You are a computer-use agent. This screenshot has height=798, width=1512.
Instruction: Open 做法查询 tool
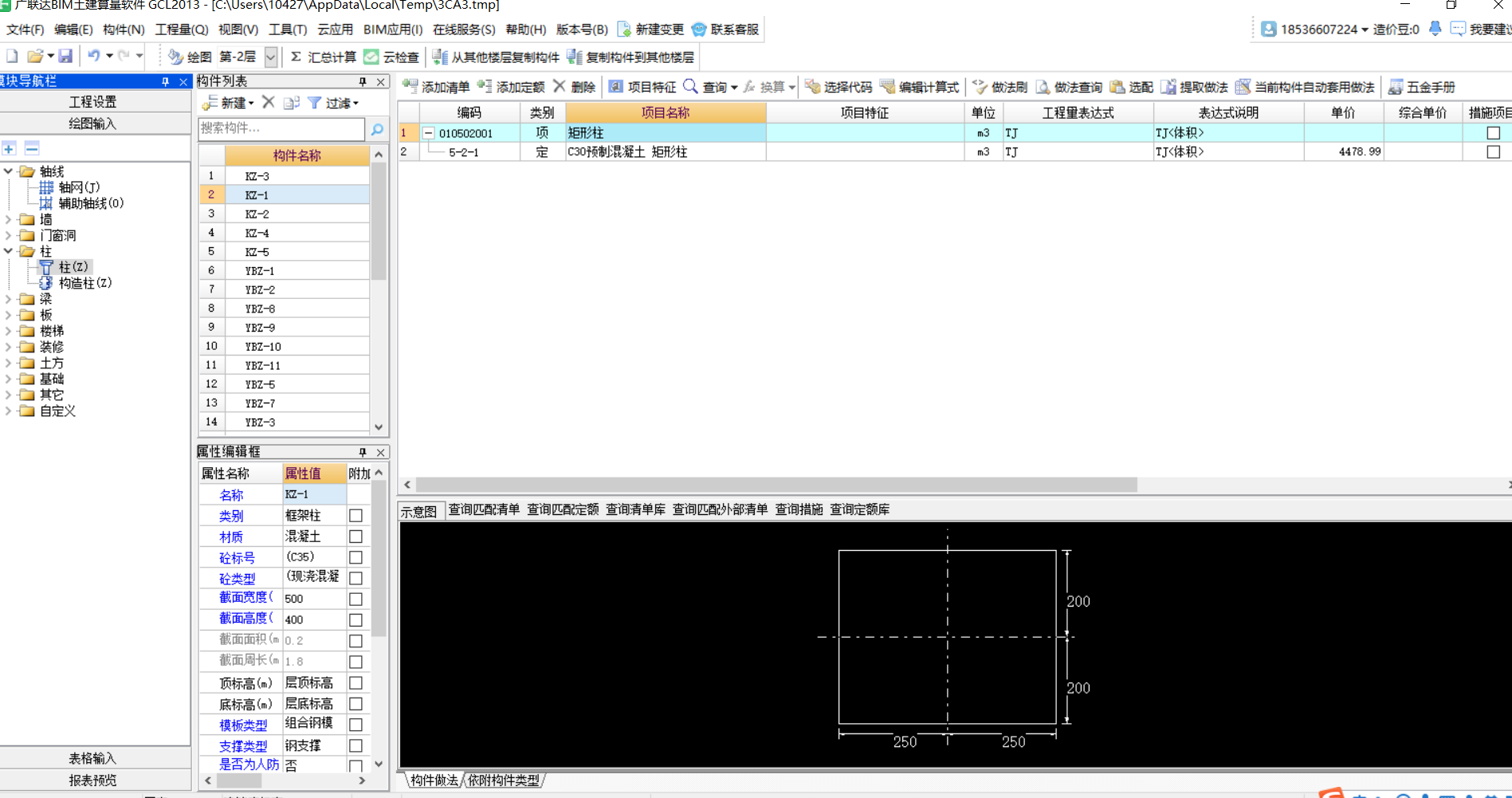pyautogui.click(x=1069, y=87)
